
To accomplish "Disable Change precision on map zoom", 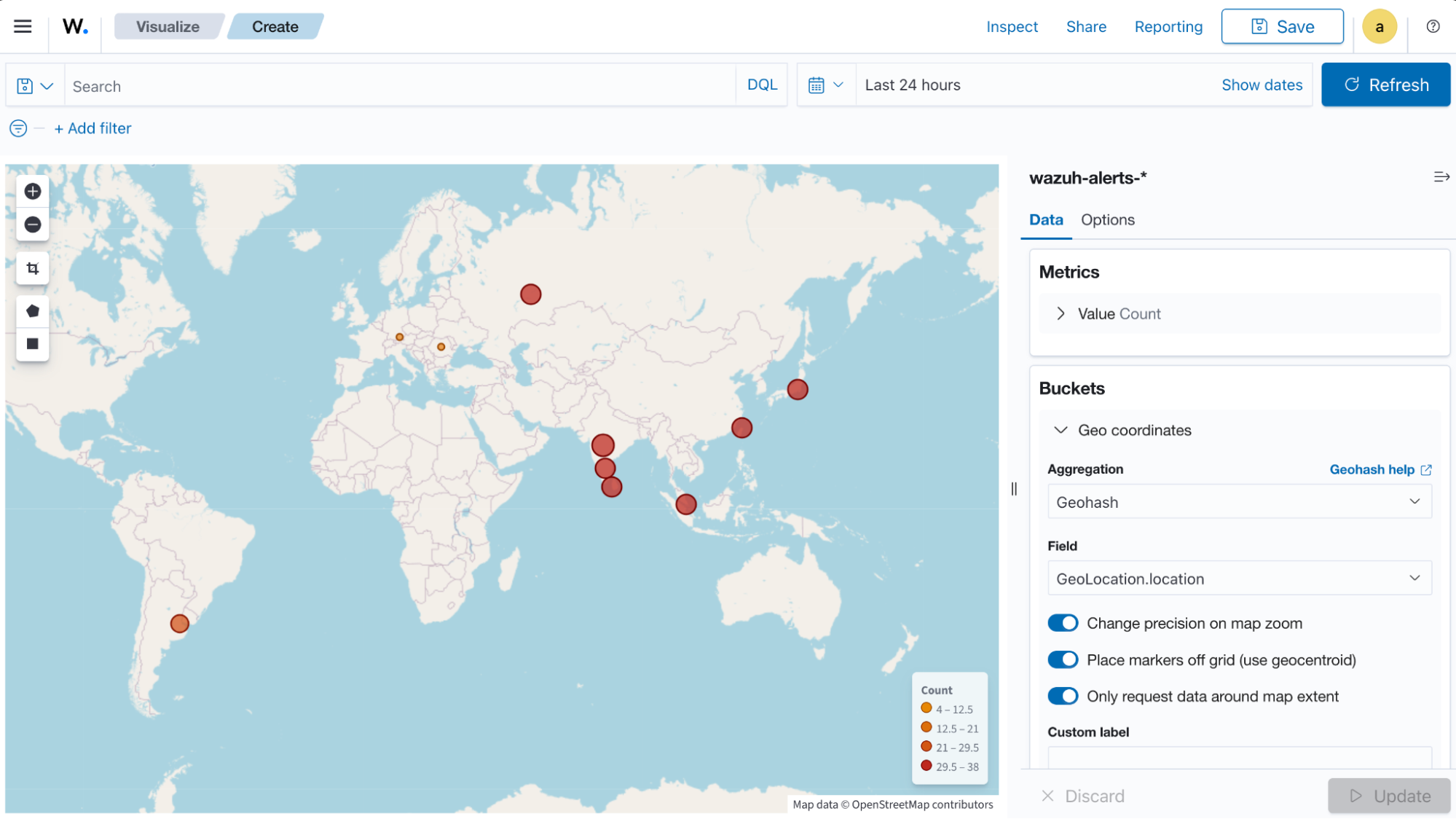I will coord(1063,623).
